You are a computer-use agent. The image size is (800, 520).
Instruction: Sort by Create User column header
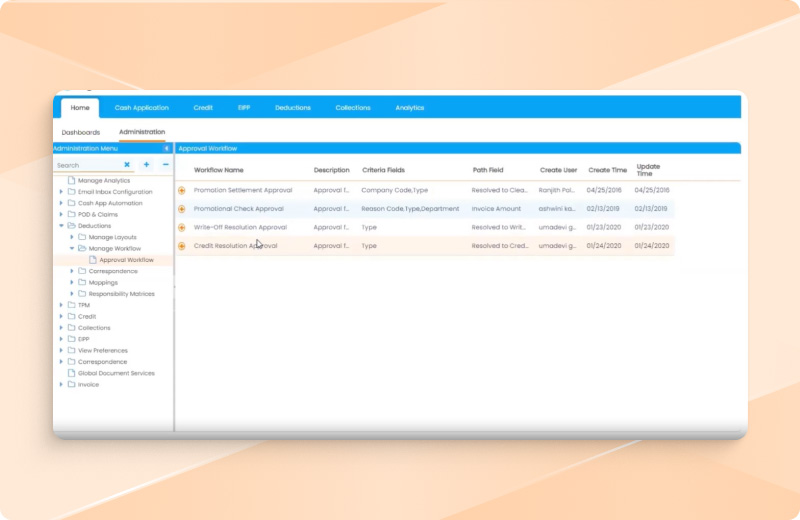click(559, 170)
